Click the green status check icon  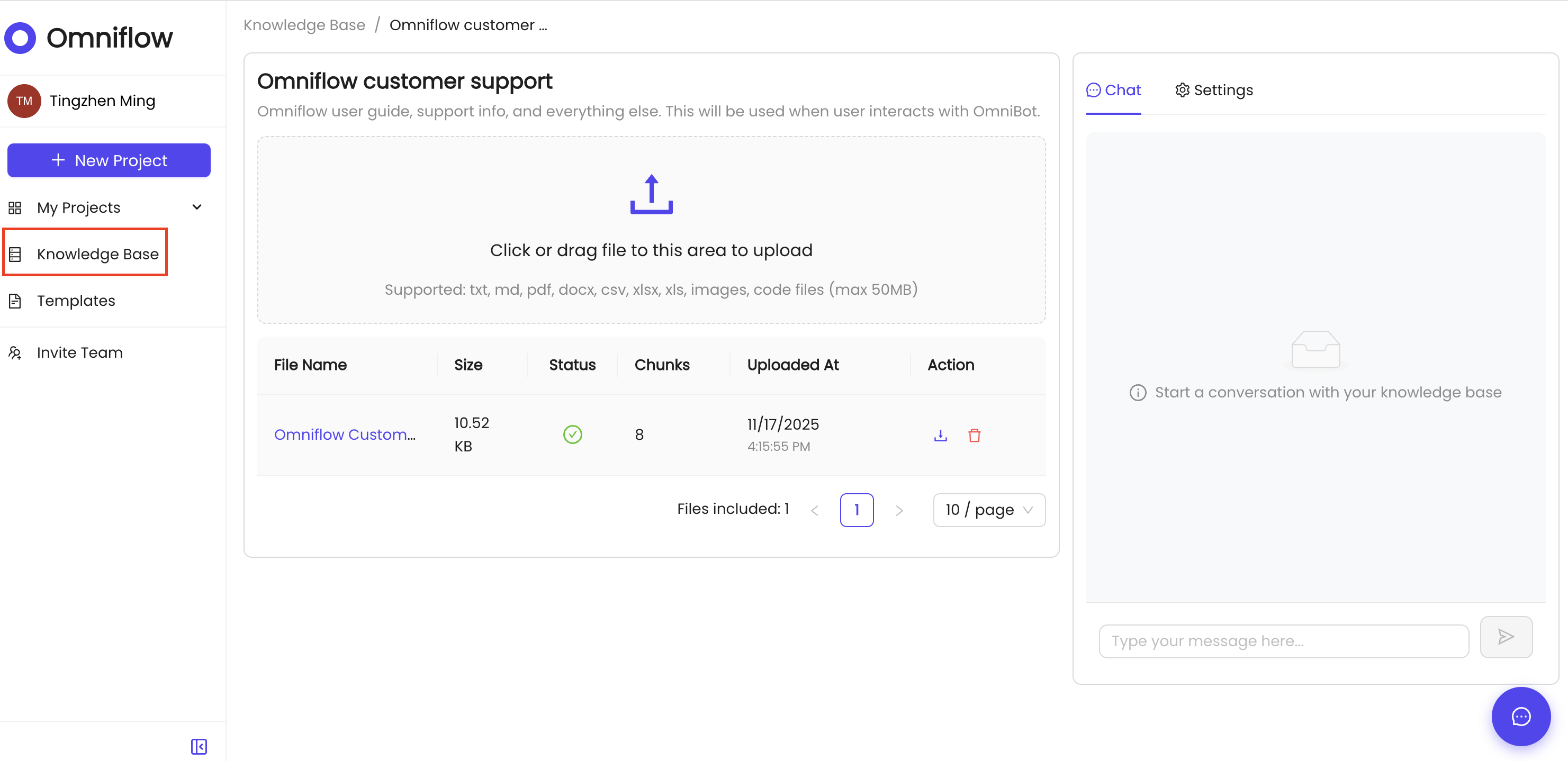tap(572, 434)
